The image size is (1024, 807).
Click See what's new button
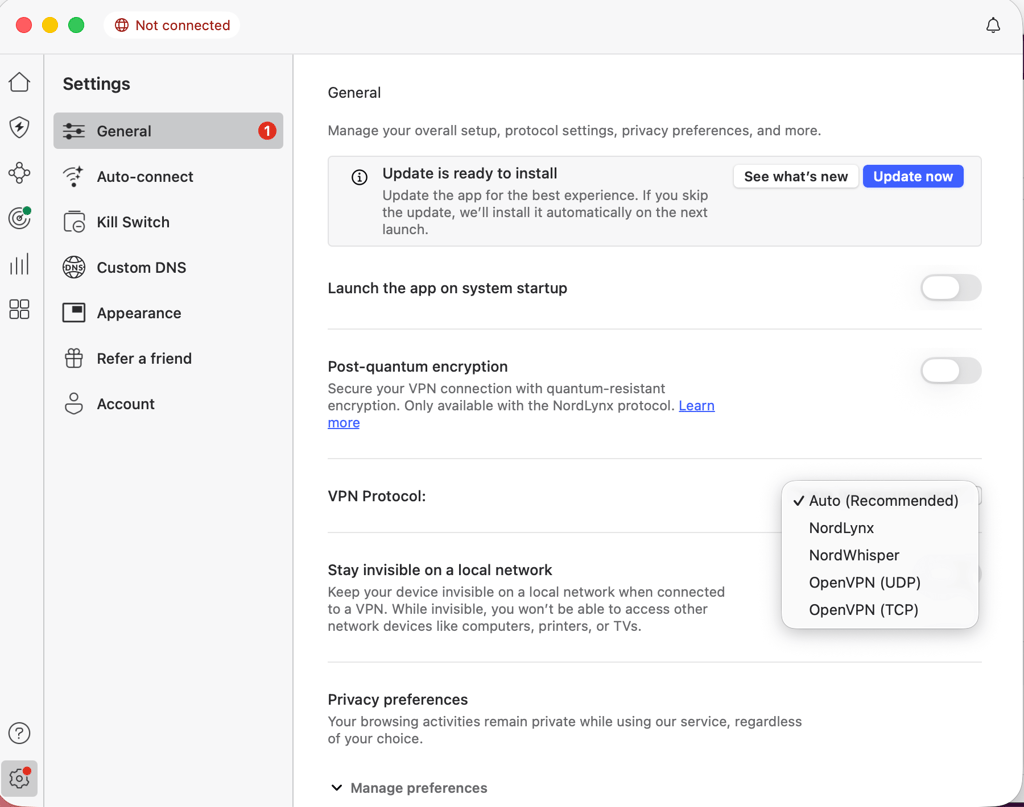tap(795, 176)
